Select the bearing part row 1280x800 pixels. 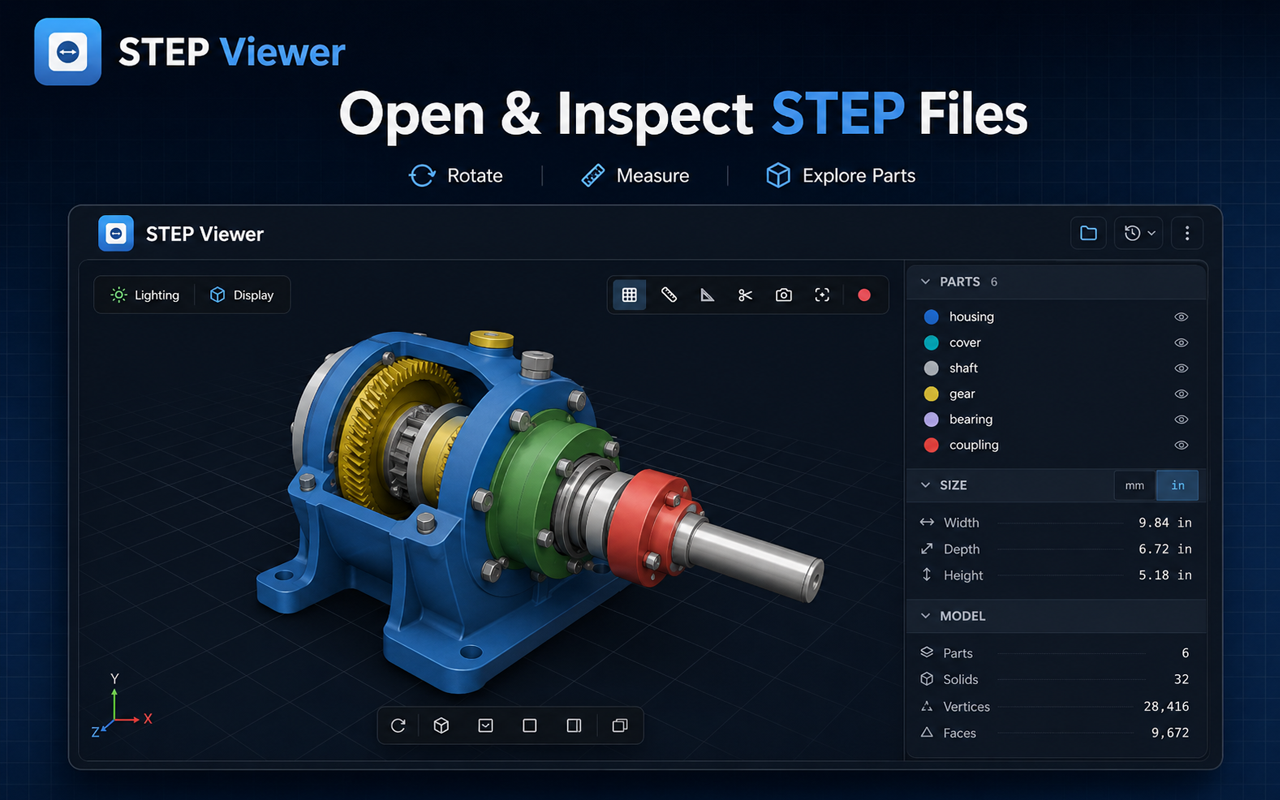[x=1056, y=420]
